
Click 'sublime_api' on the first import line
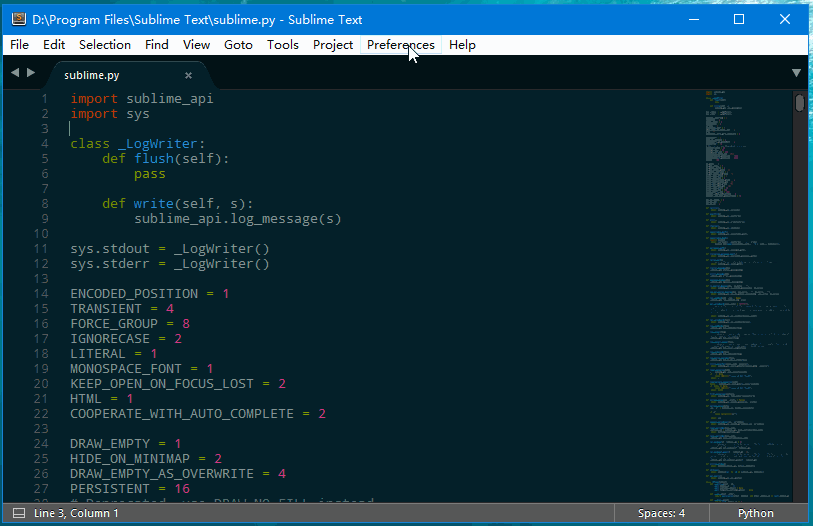click(170, 99)
